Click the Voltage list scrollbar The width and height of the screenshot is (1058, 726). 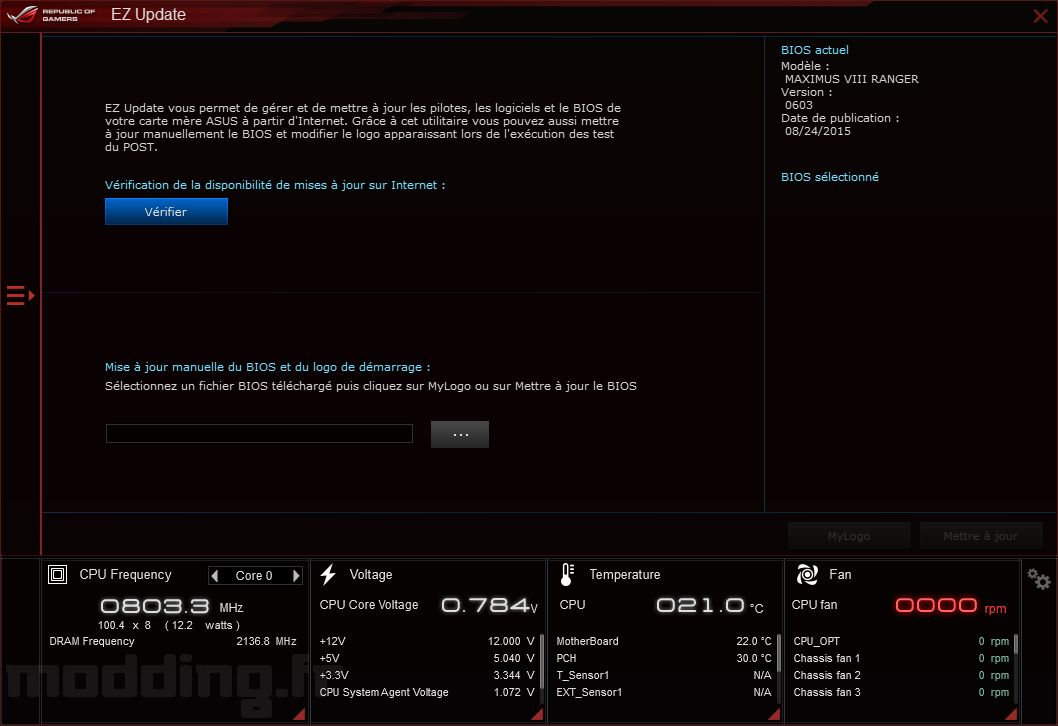(542, 661)
